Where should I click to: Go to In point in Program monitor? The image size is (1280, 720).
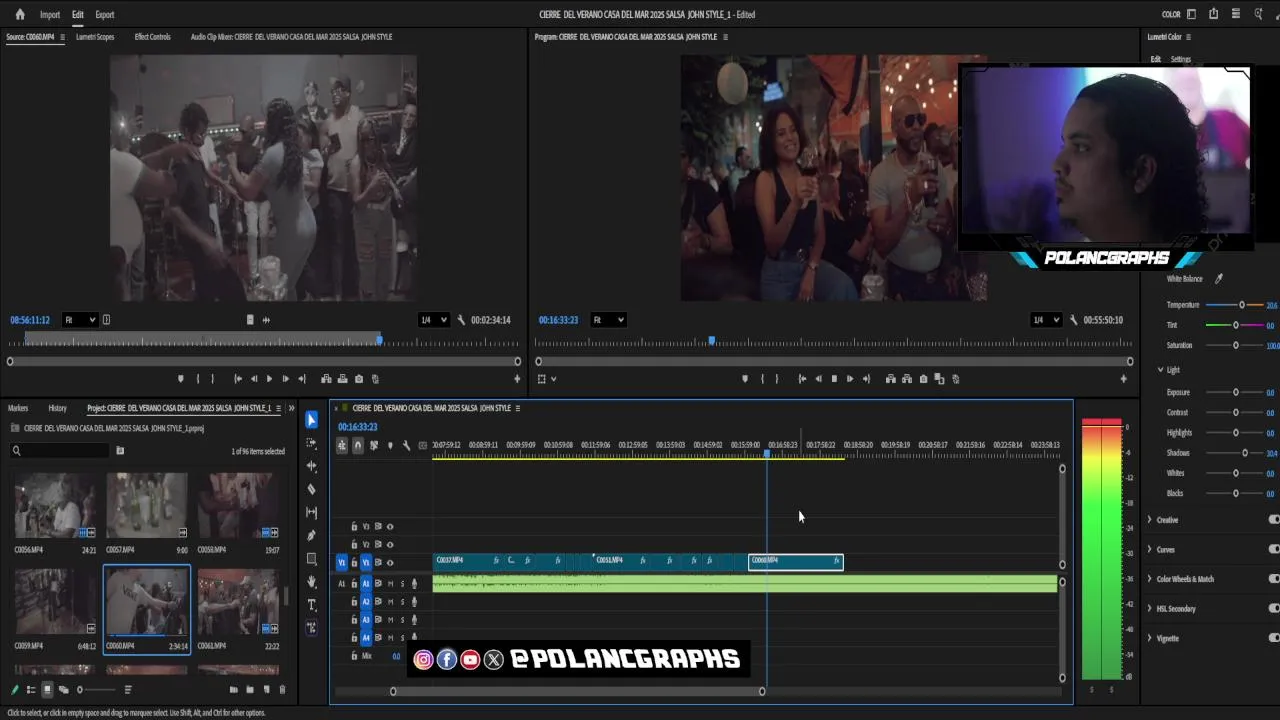pos(802,379)
